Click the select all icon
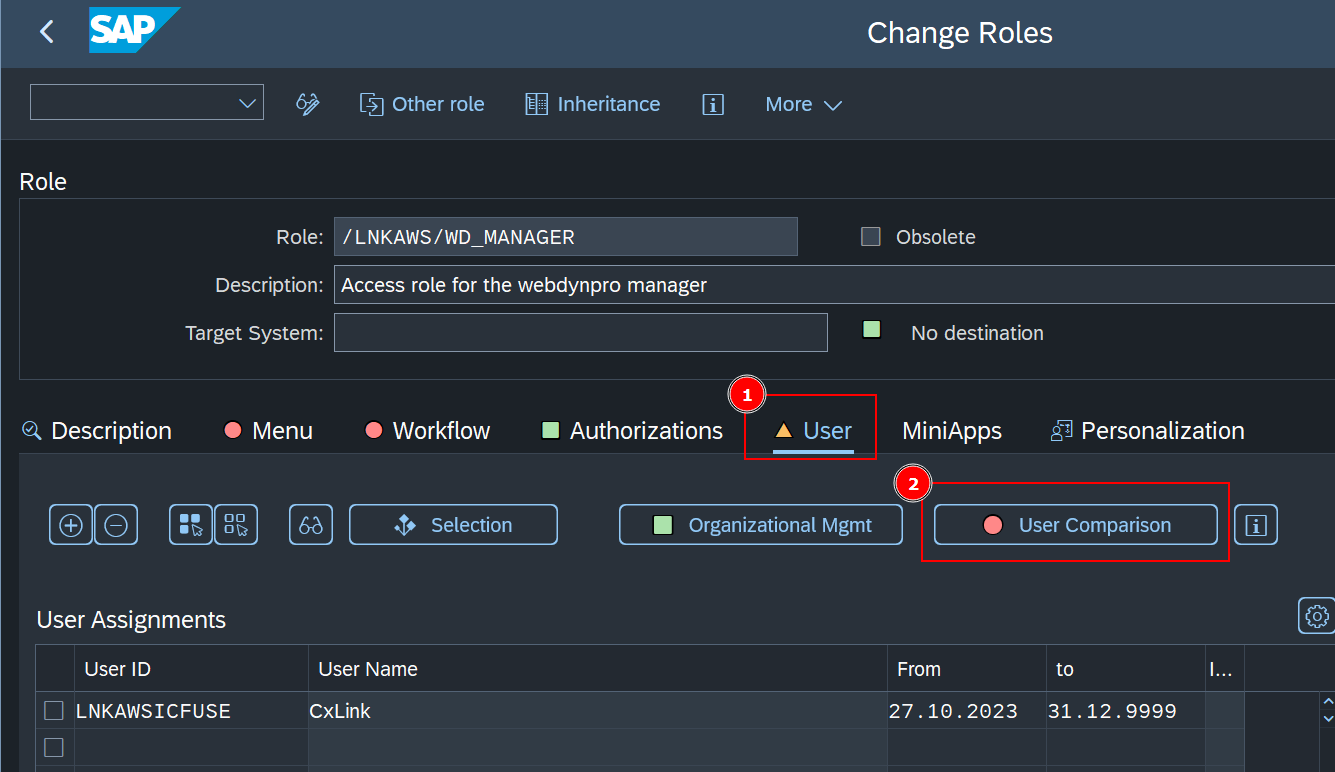 [191, 525]
